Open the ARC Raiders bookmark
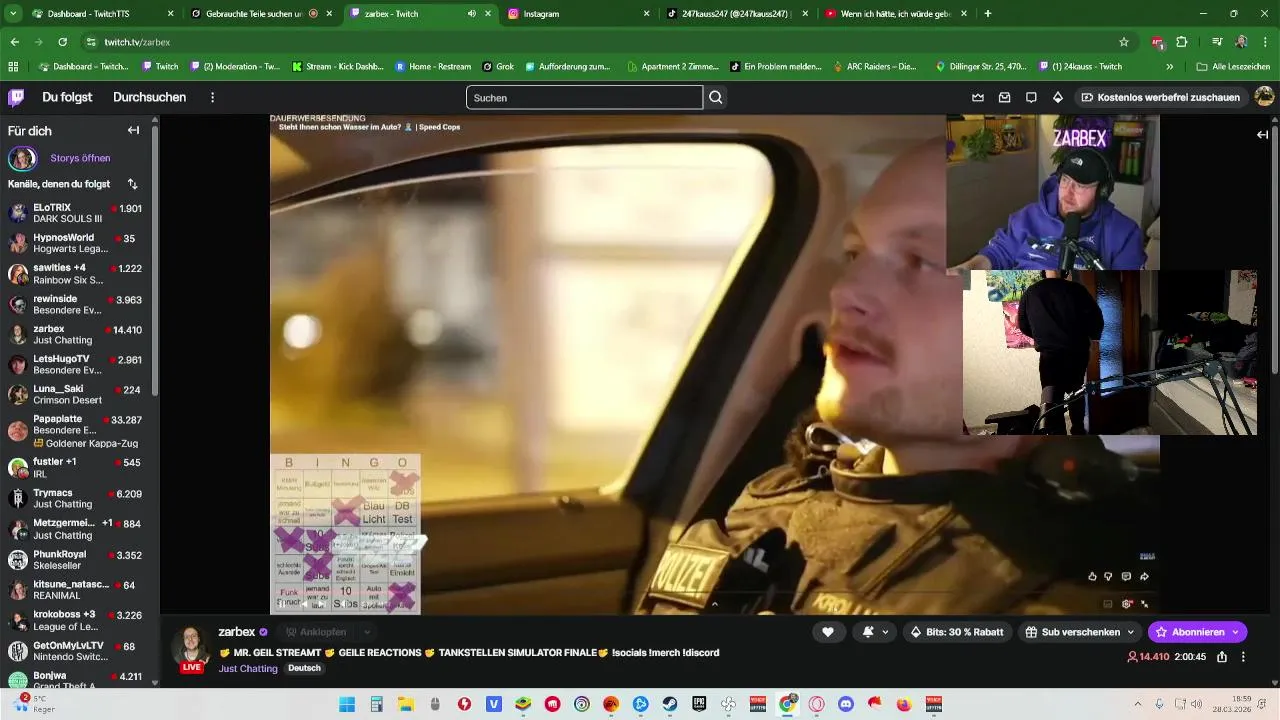Screen dimensions: 1280x720 pos(875,67)
